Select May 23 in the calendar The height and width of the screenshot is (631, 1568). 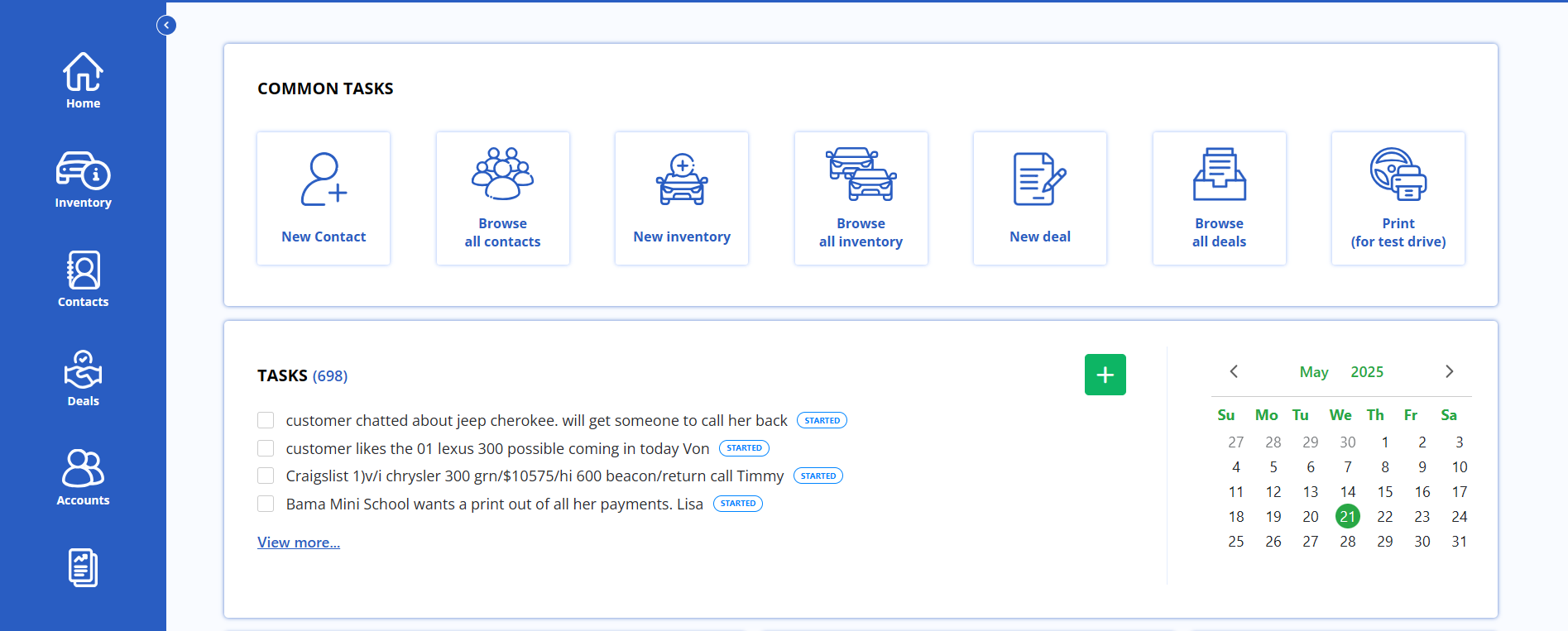click(1422, 517)
